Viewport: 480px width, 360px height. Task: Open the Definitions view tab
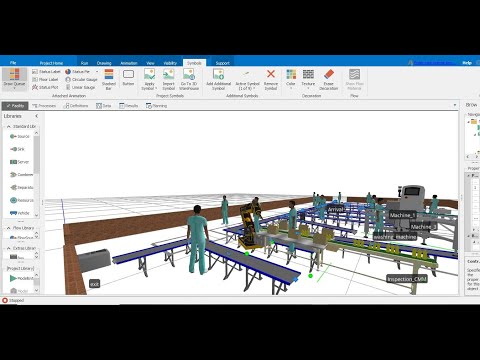point(76,106)
